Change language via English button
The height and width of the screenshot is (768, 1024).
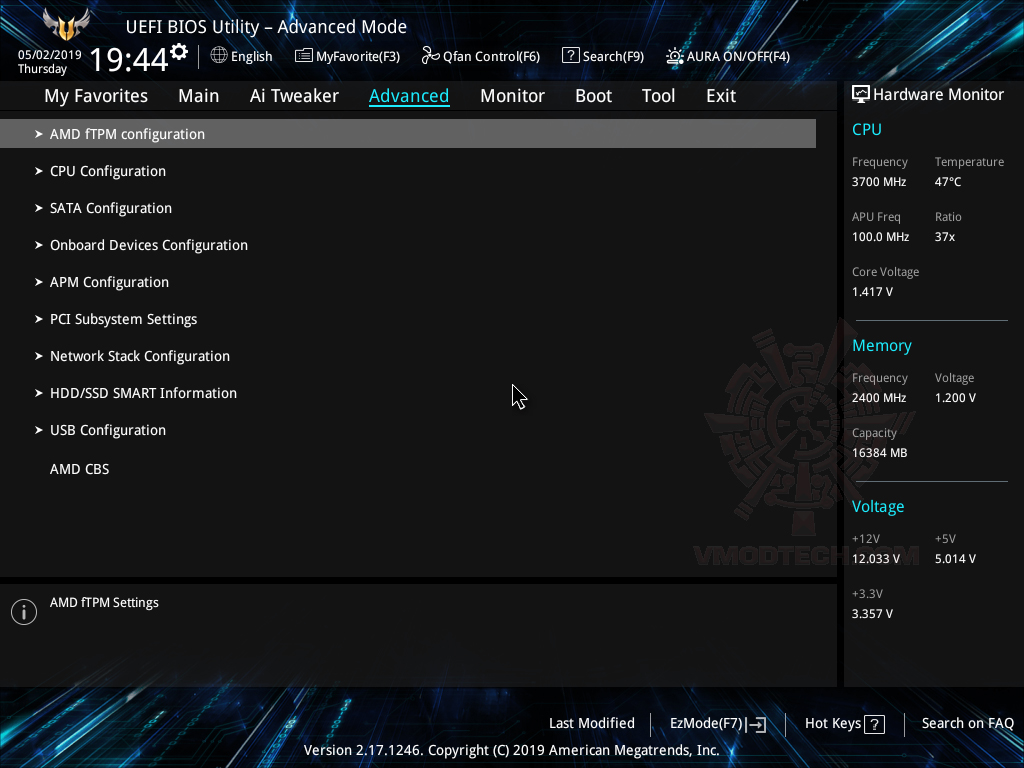(242, 56)
